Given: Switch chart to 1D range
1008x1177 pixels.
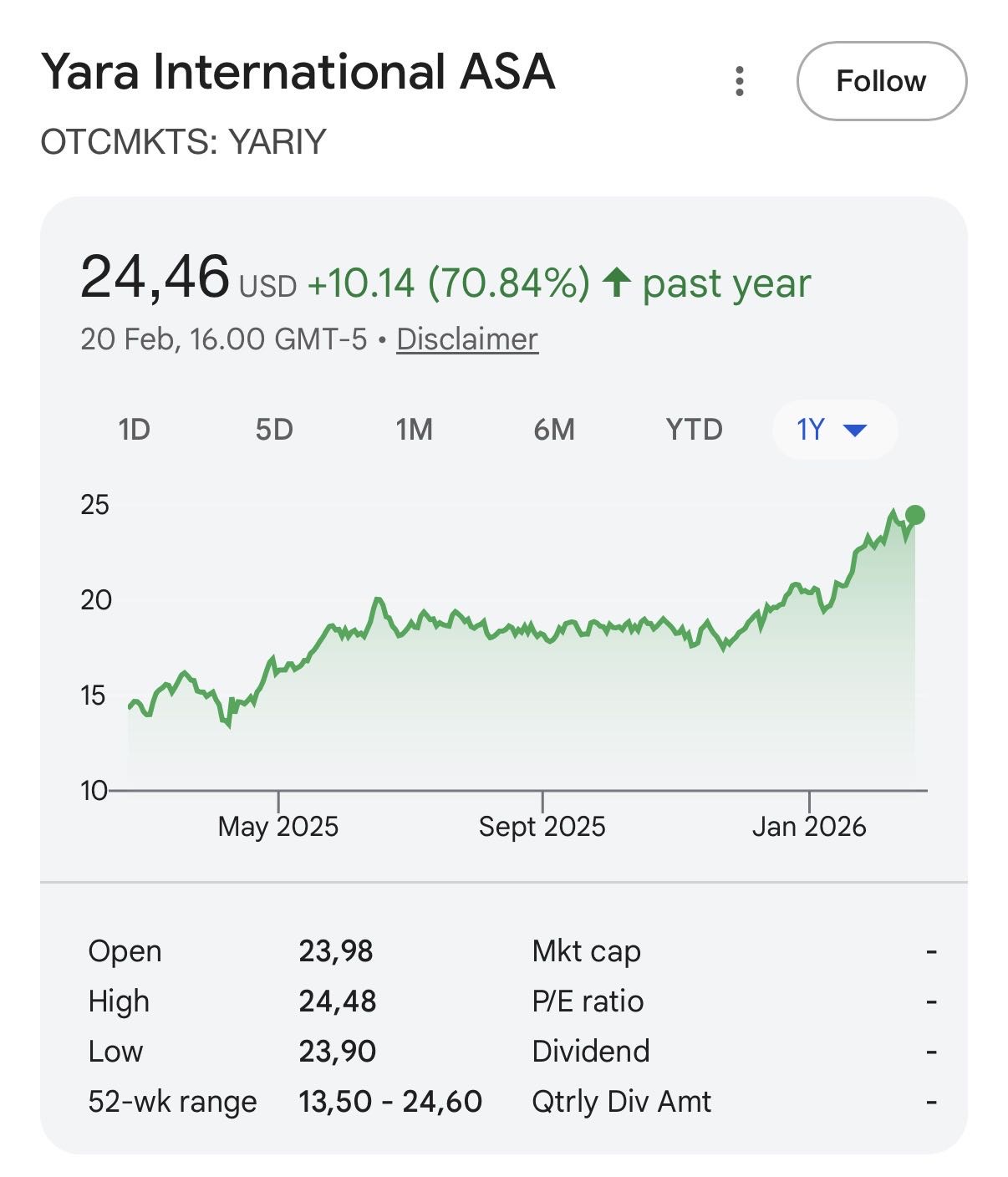Looking at the screenshot, I should point(134,430).
